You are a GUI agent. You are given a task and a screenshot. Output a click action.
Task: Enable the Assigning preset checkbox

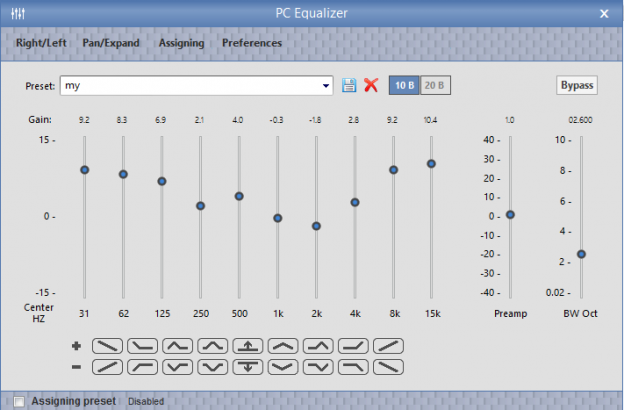pyautogui.click(x=17, y=401)
